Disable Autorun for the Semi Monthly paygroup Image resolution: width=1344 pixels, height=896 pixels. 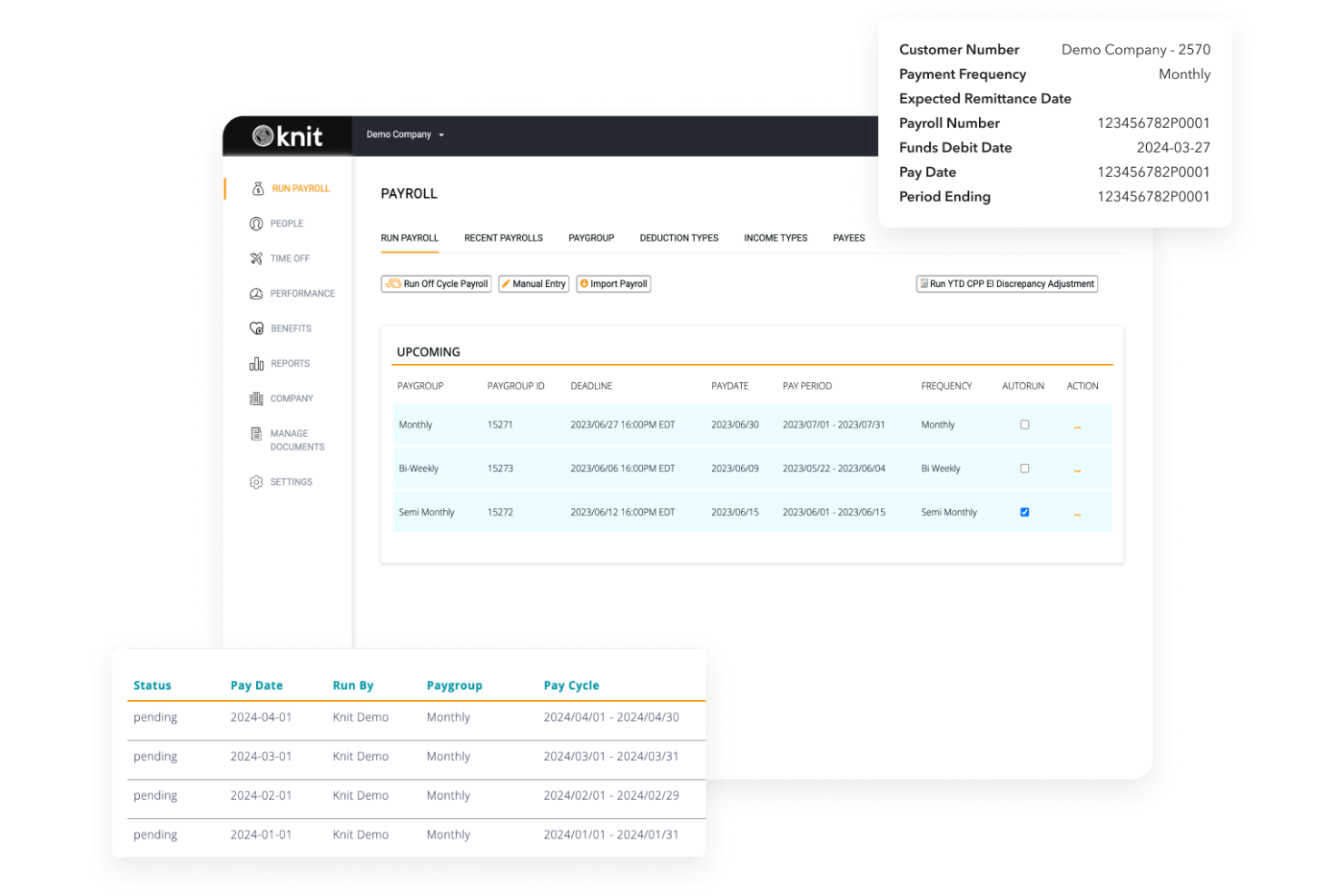click(1024, 511)
